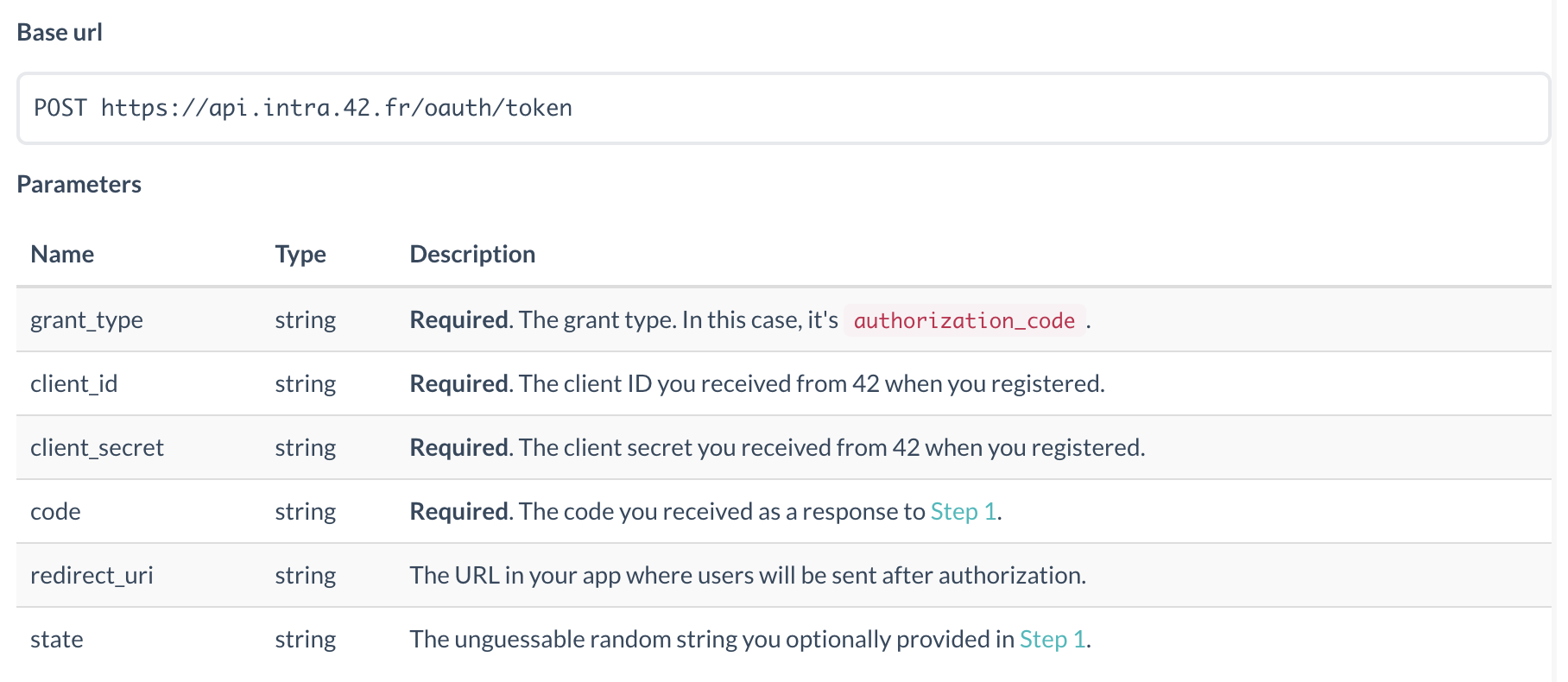Select the client_secret parameter name
The width and height of the screenshot is (1568, 682).
97,448
